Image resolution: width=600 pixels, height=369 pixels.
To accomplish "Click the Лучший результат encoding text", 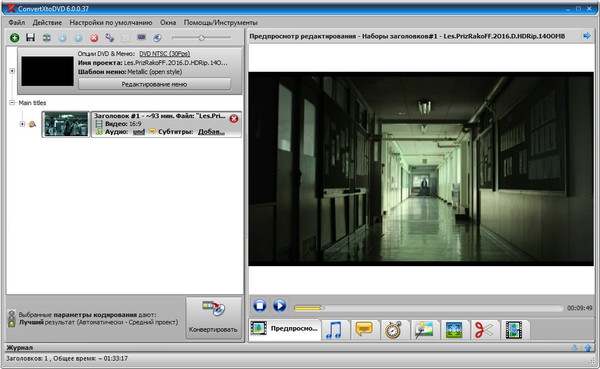I will 99,322.
